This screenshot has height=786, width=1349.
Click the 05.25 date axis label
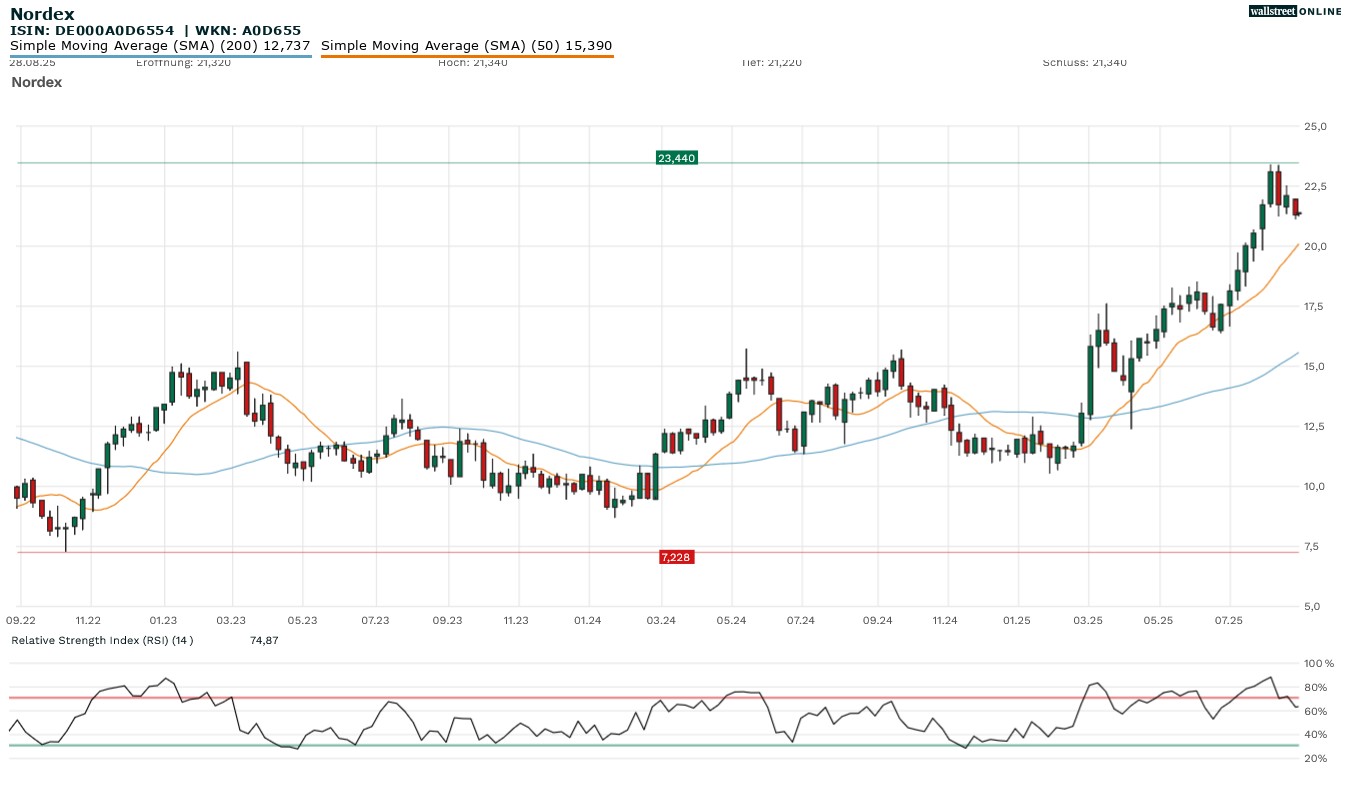1158,621
